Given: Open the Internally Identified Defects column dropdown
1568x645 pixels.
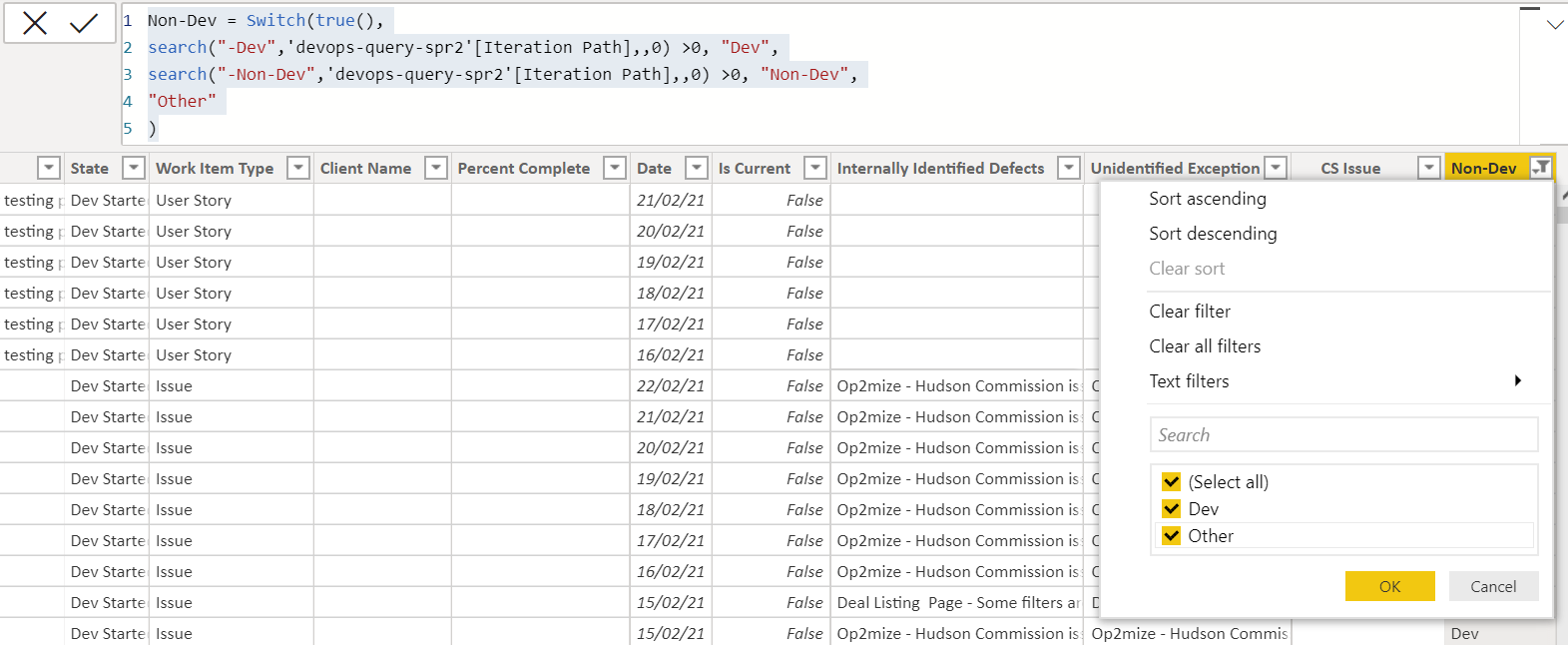Looking at the screenshot, I should 1069,168.
